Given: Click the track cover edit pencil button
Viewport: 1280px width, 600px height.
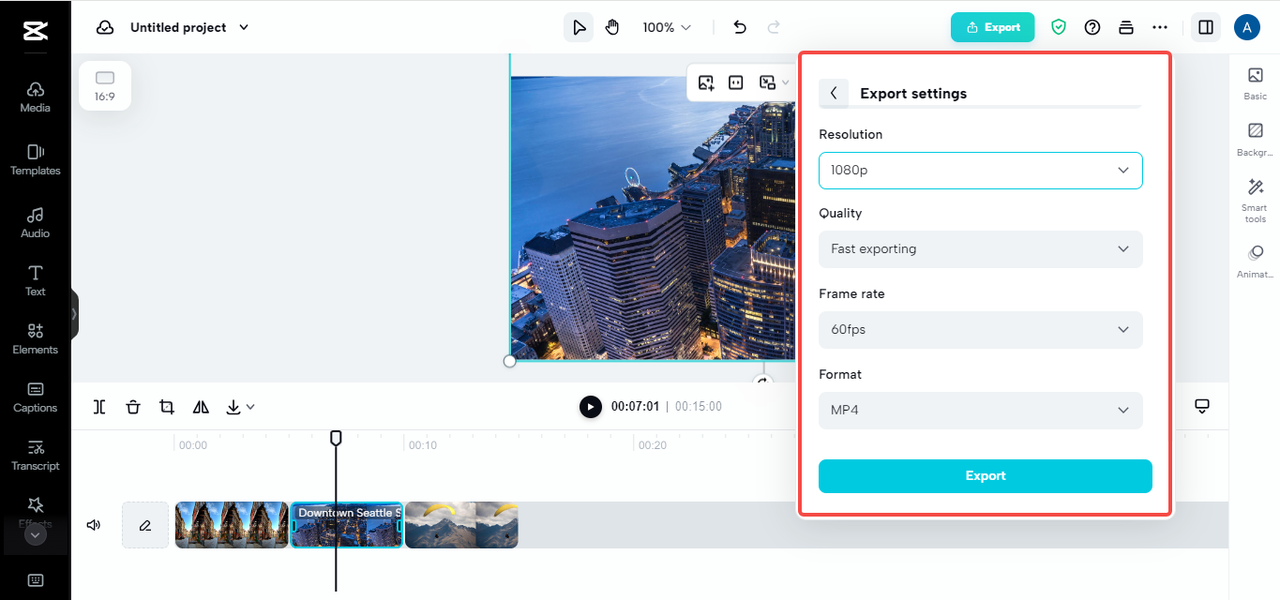Looking at the screenshot, I should [145, 525].
